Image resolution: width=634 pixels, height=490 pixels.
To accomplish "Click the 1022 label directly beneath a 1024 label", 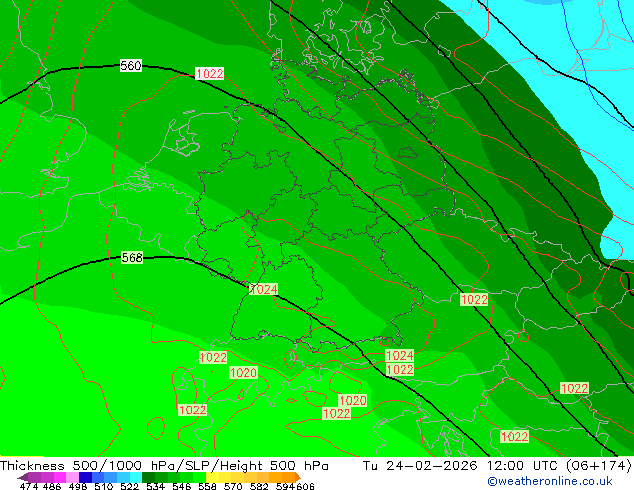I will click(399, 370).
